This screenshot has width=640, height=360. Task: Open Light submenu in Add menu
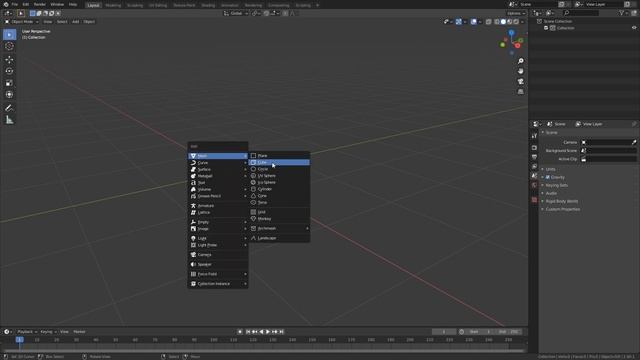tap(218, 238)
